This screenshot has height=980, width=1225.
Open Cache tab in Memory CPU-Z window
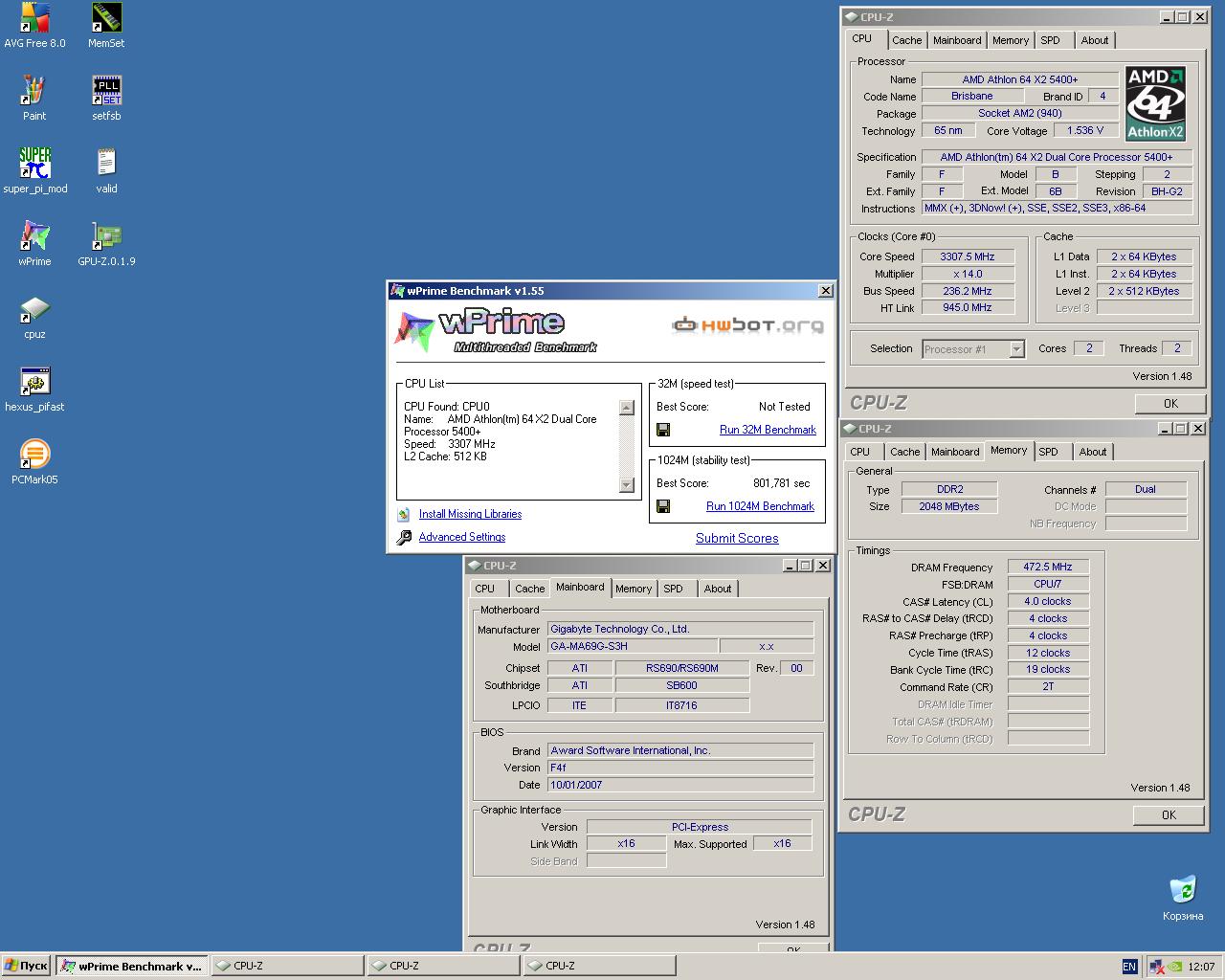(x=904, y=452)
